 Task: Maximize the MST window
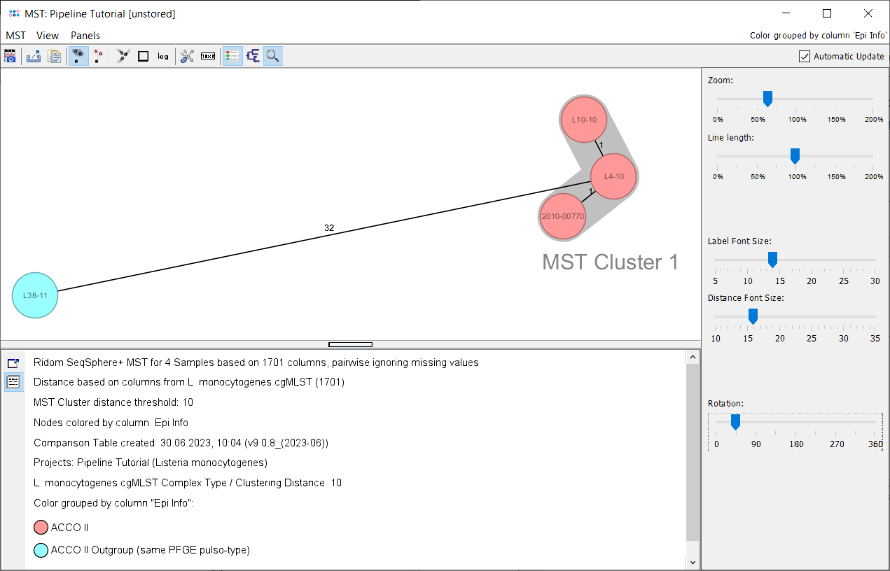coord(827,13)
